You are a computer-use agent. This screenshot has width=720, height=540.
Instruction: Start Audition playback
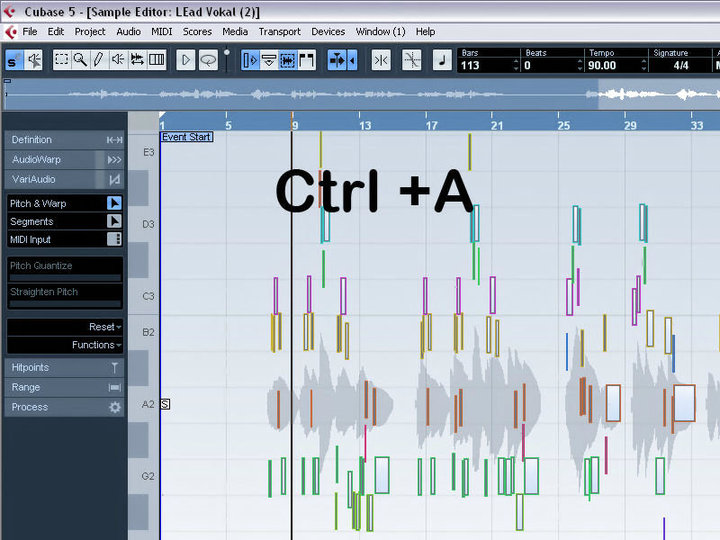[x=186, y=60]
